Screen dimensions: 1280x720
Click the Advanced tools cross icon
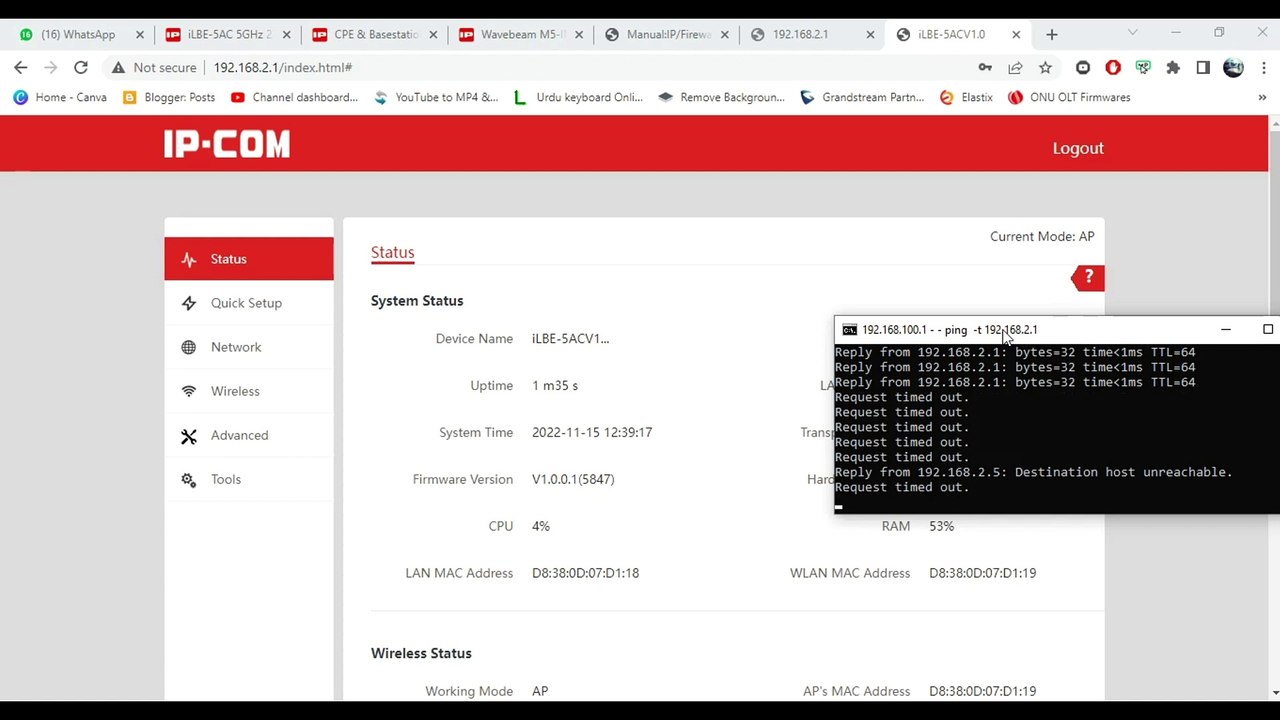pos(189,435)
